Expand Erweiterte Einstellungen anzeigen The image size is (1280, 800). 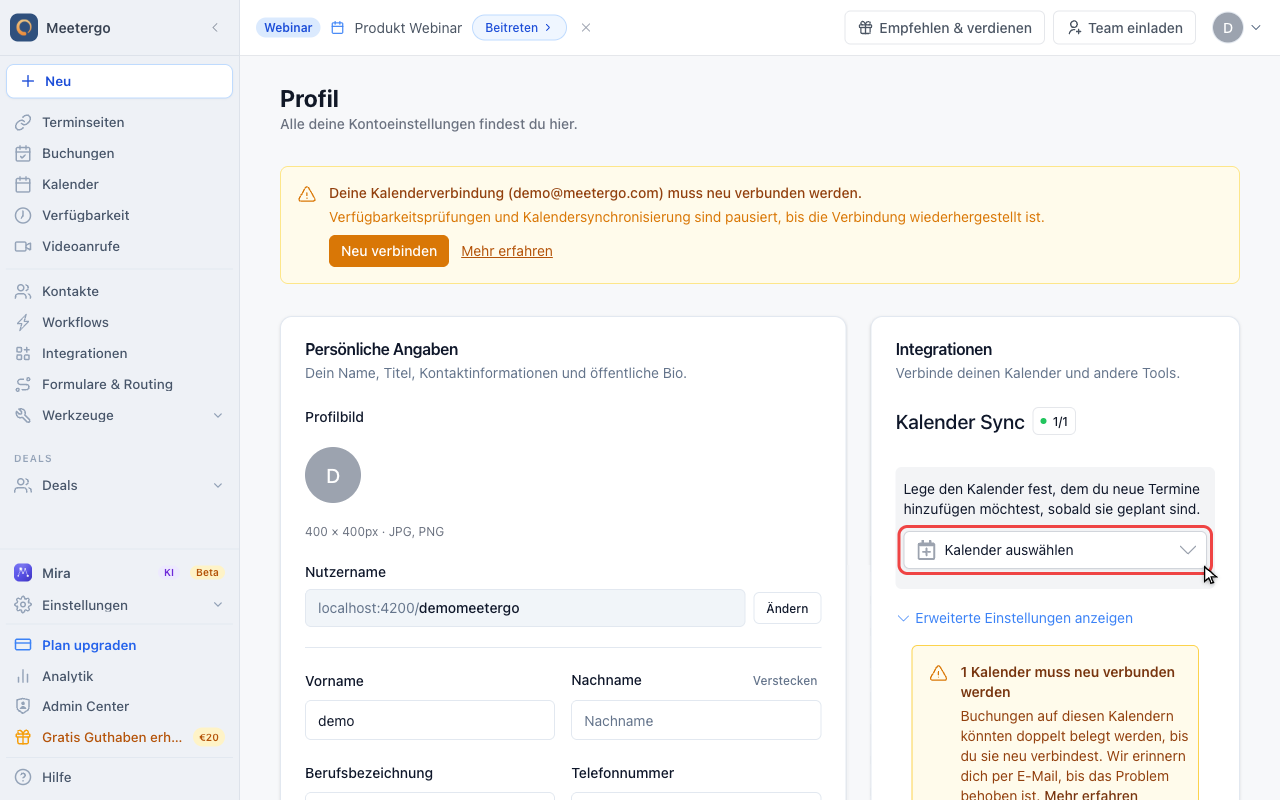pyautogui.click(x=1015, y=618)
